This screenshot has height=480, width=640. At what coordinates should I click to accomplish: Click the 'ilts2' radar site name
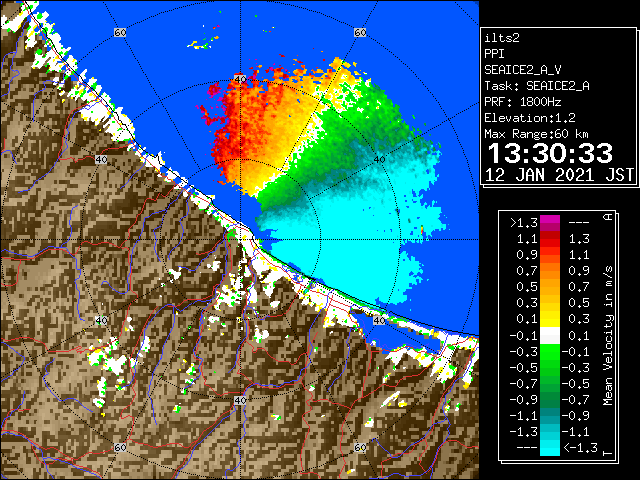pyautogui.click(x=502, y=38)
